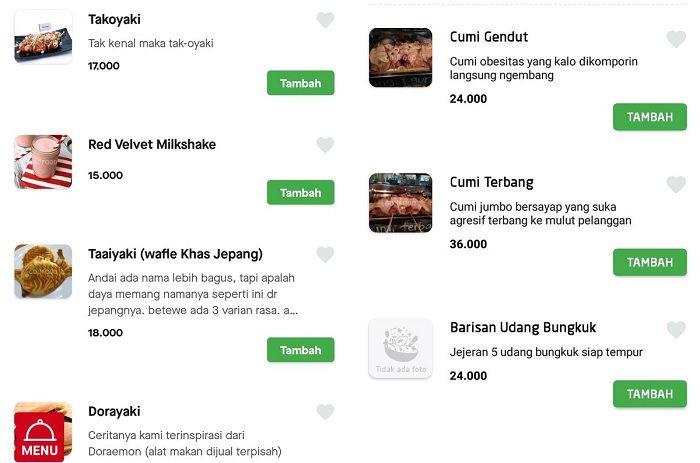Image resolution: width=700 pixels, height=463 pixels.
Task: Like Cumi Gendut using its heart icon
Action: pos(676,39)
